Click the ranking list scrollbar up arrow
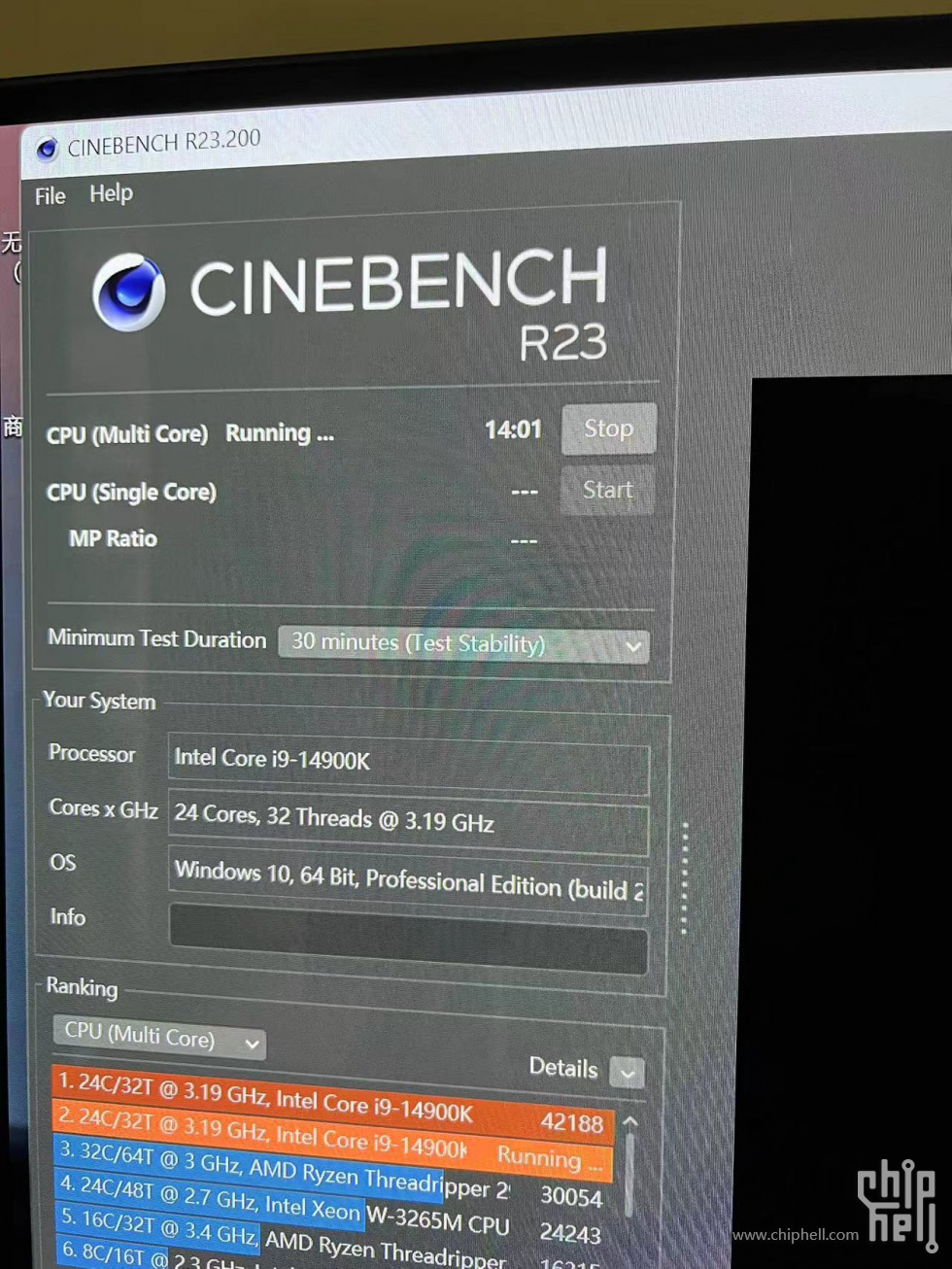Viewport: 952px width, 1269px height. [630, 1122]
